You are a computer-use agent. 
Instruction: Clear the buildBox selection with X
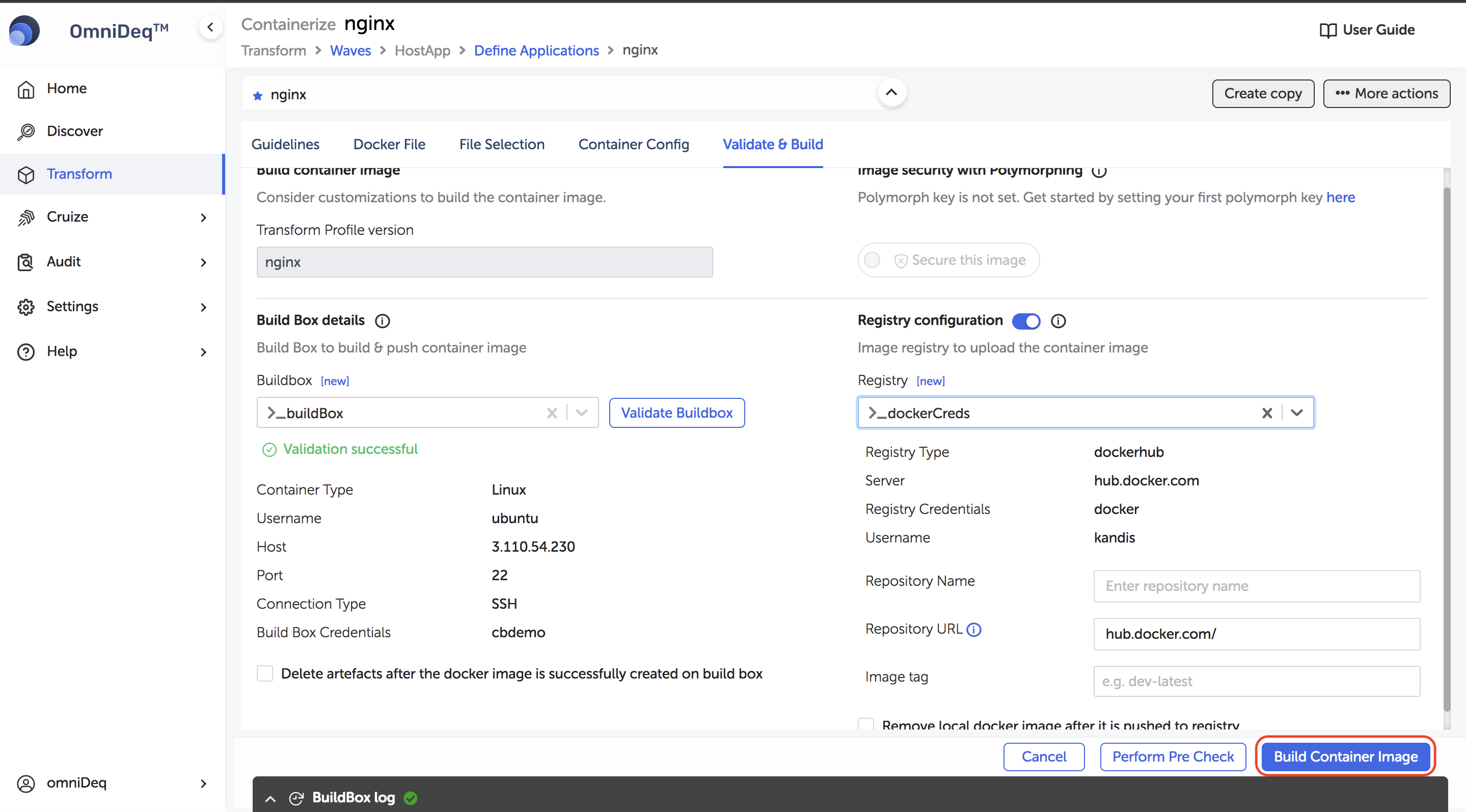tap(552, 413)
